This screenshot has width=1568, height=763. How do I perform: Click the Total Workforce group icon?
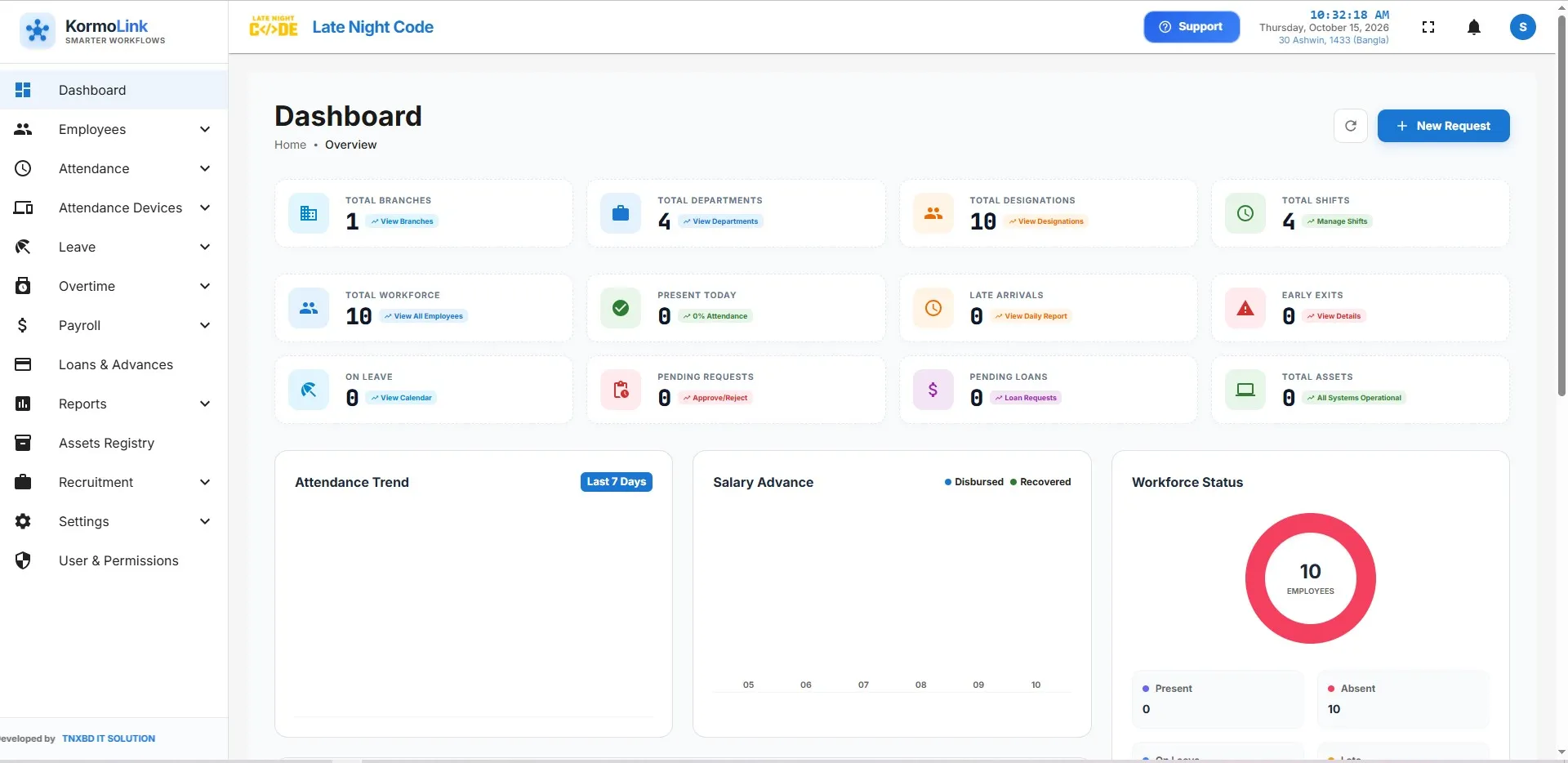click(x=309, y=308)
